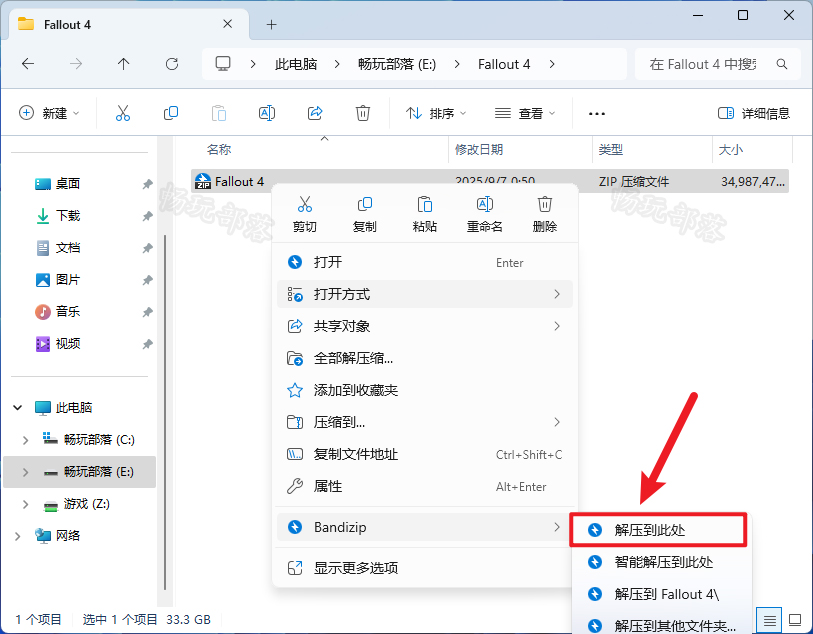Select 重命名 in the context menu
The image size is (813, 634).
(485, 214)
